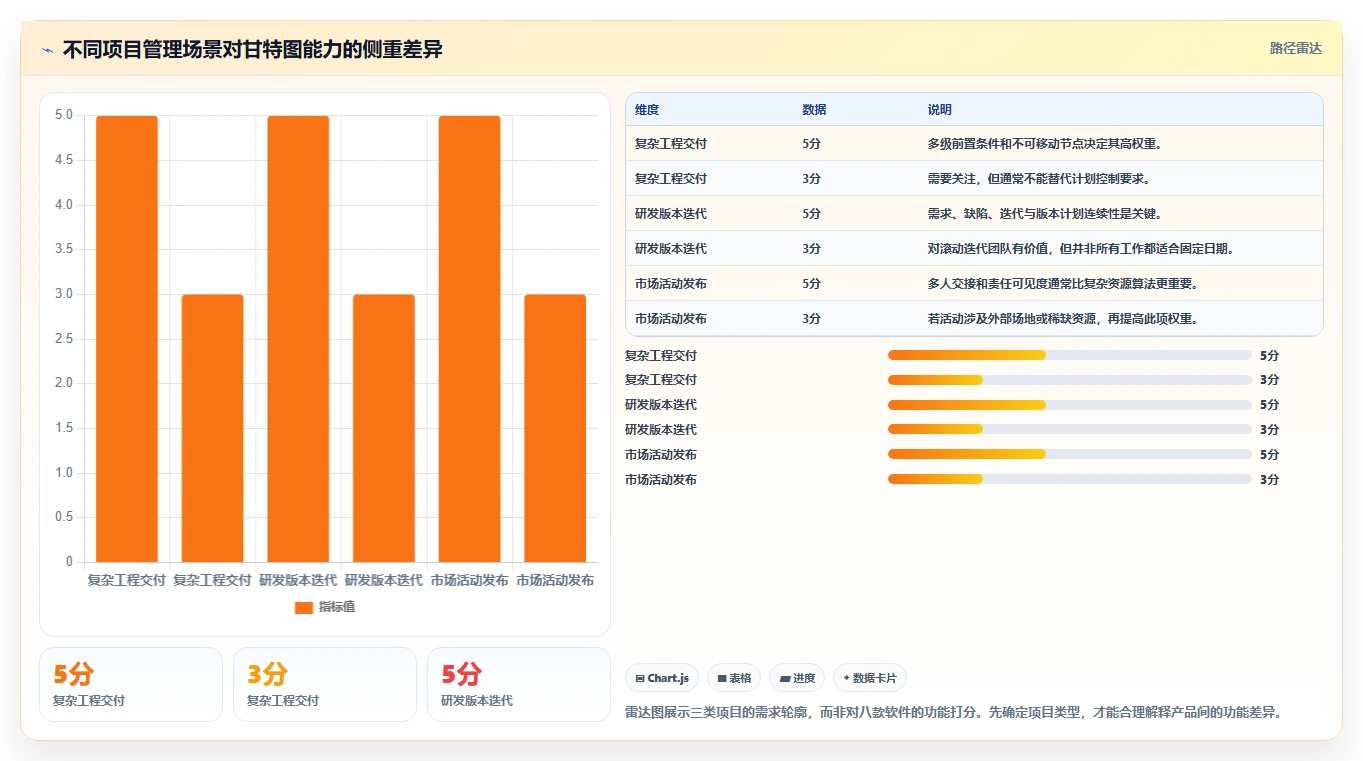1363x761 pixels.
Task: Click the 3分 progress bar for 研发版本迭代
Action: point(1070,429)
